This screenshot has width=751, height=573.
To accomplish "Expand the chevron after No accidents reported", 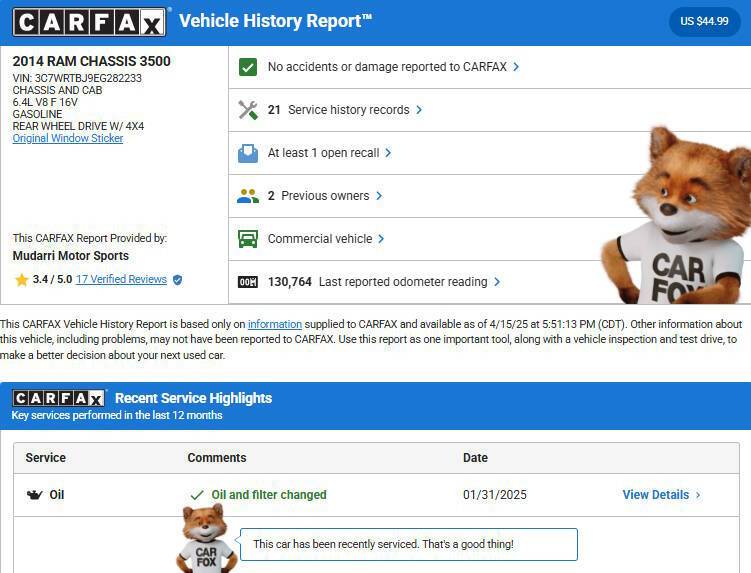I will pos(516,67).
